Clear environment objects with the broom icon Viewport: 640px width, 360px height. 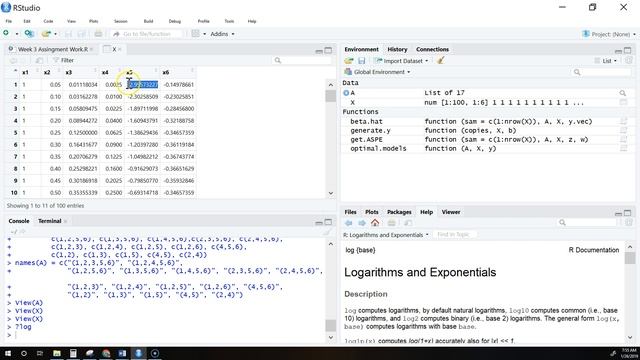click(x=440, y=61)
